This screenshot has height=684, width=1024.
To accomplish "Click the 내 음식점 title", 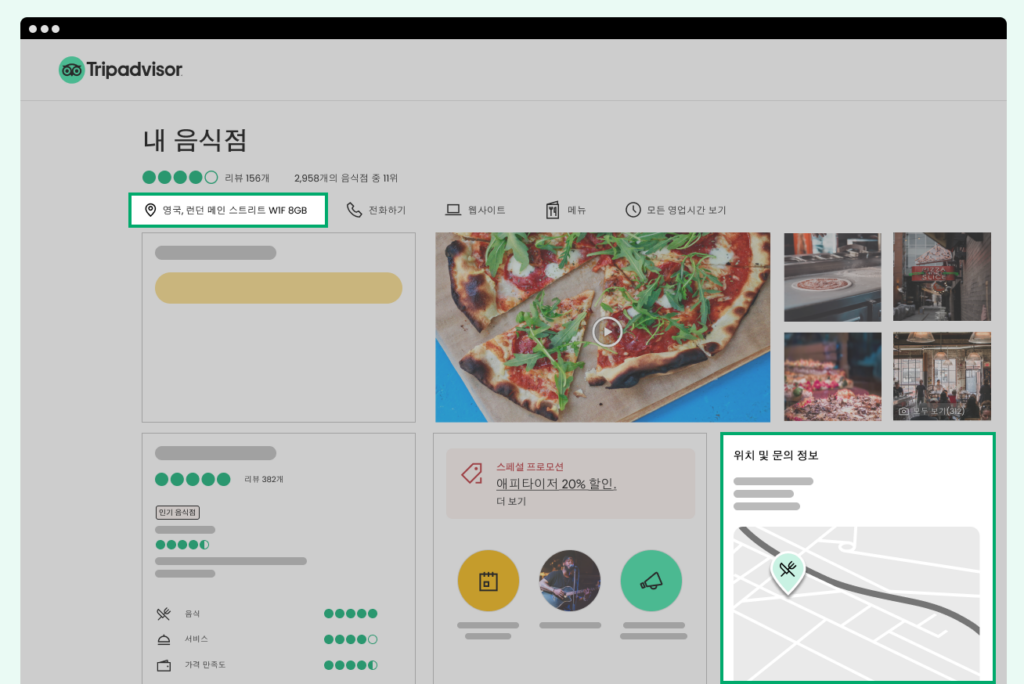I will coord(195,140).
